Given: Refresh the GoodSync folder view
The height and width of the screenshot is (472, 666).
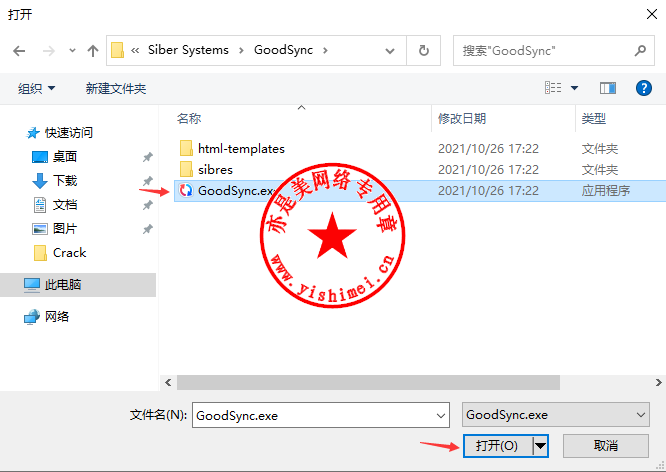Looking at the screenshot, I should click(x=423, y=51).
